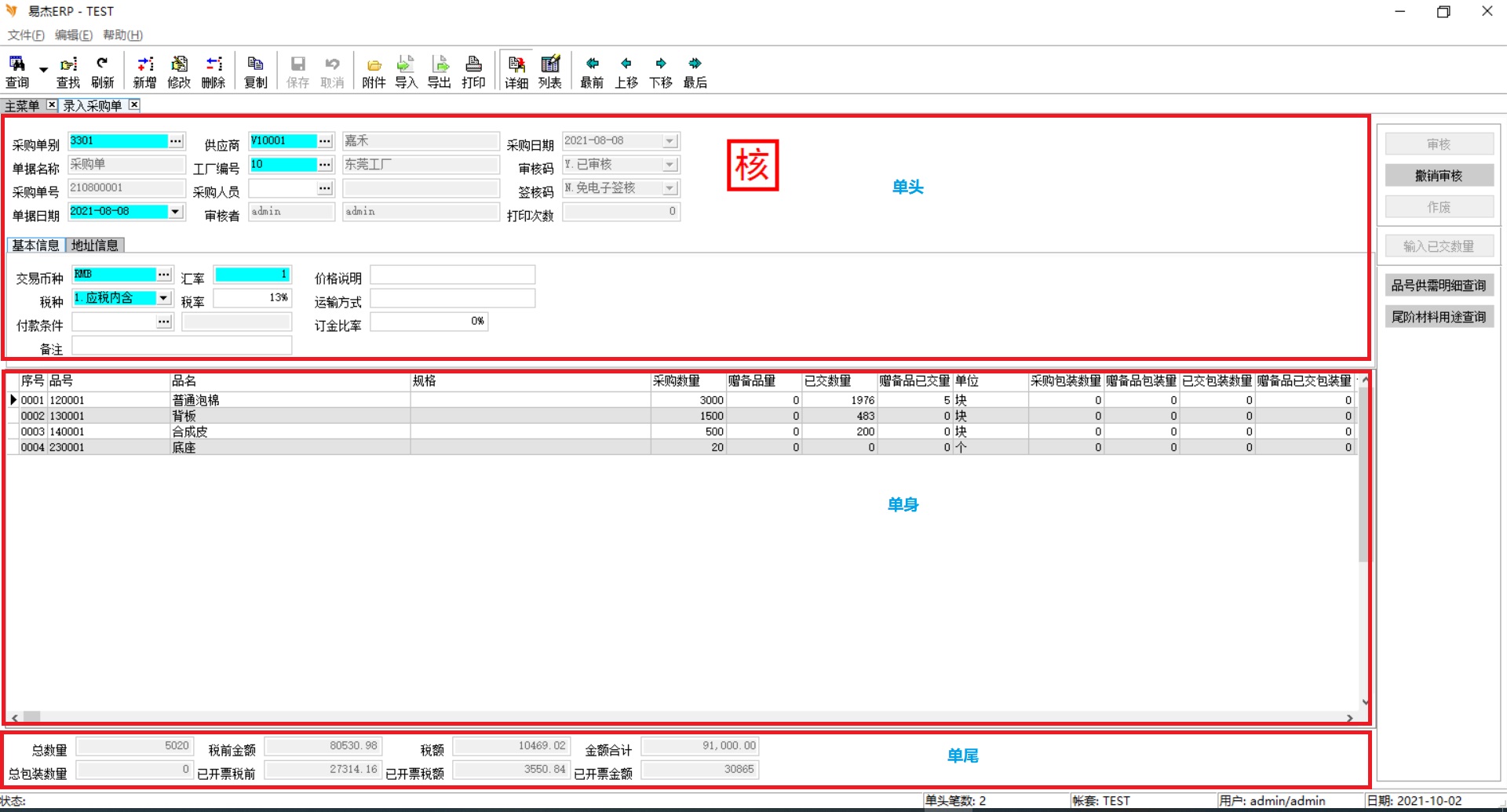
Task: Open the 文件(F) menu
Action: coord(26,35)
